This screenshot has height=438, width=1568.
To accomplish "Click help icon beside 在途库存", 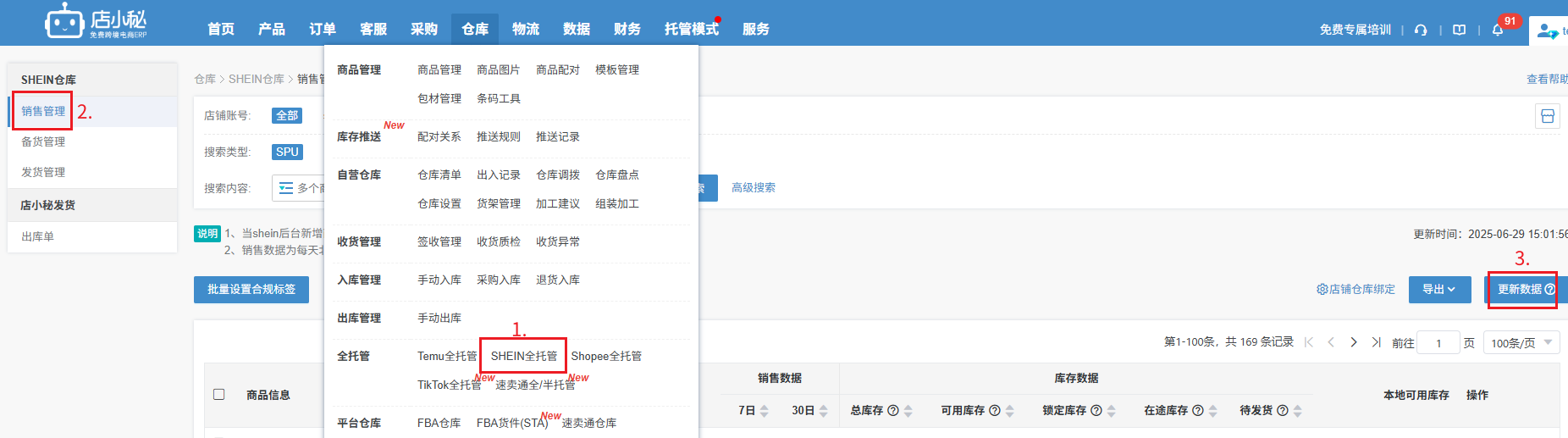I will (x=1198, y=410).
